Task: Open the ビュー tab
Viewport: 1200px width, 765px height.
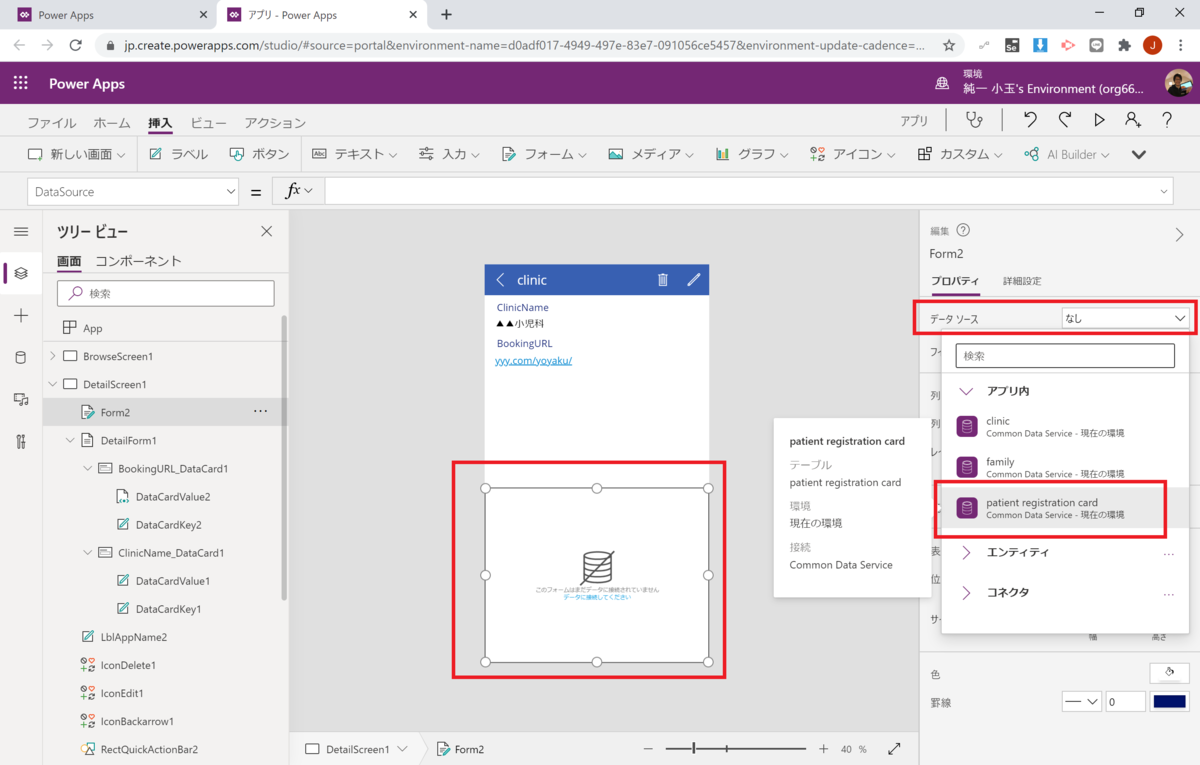Action: tap(208, 123)
